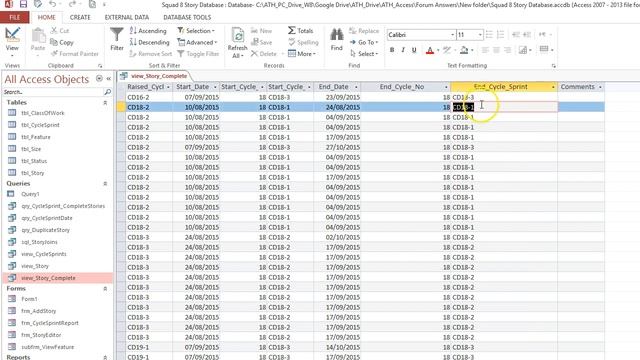Open the Advanced filter dropdown
Image resolution: width=640 pixels, height=360 pixels.
click(x=197, y=42)
